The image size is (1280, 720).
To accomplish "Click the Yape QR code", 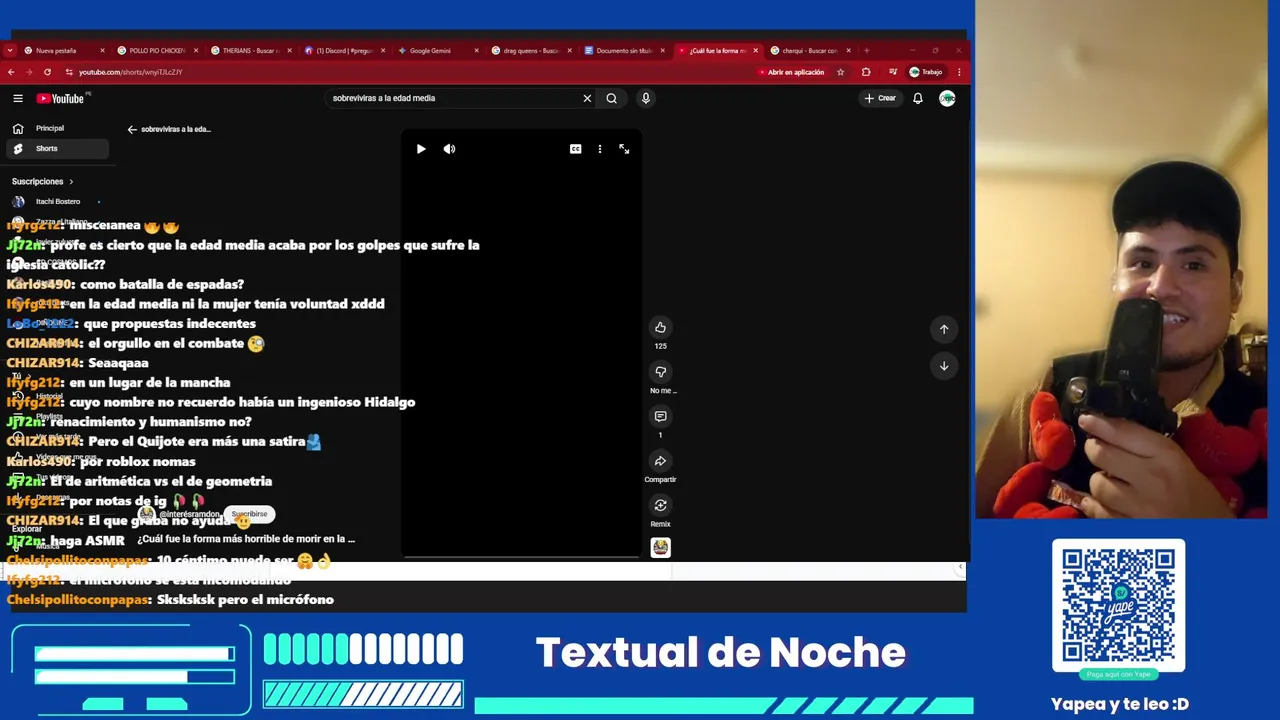I will 1118,606.
